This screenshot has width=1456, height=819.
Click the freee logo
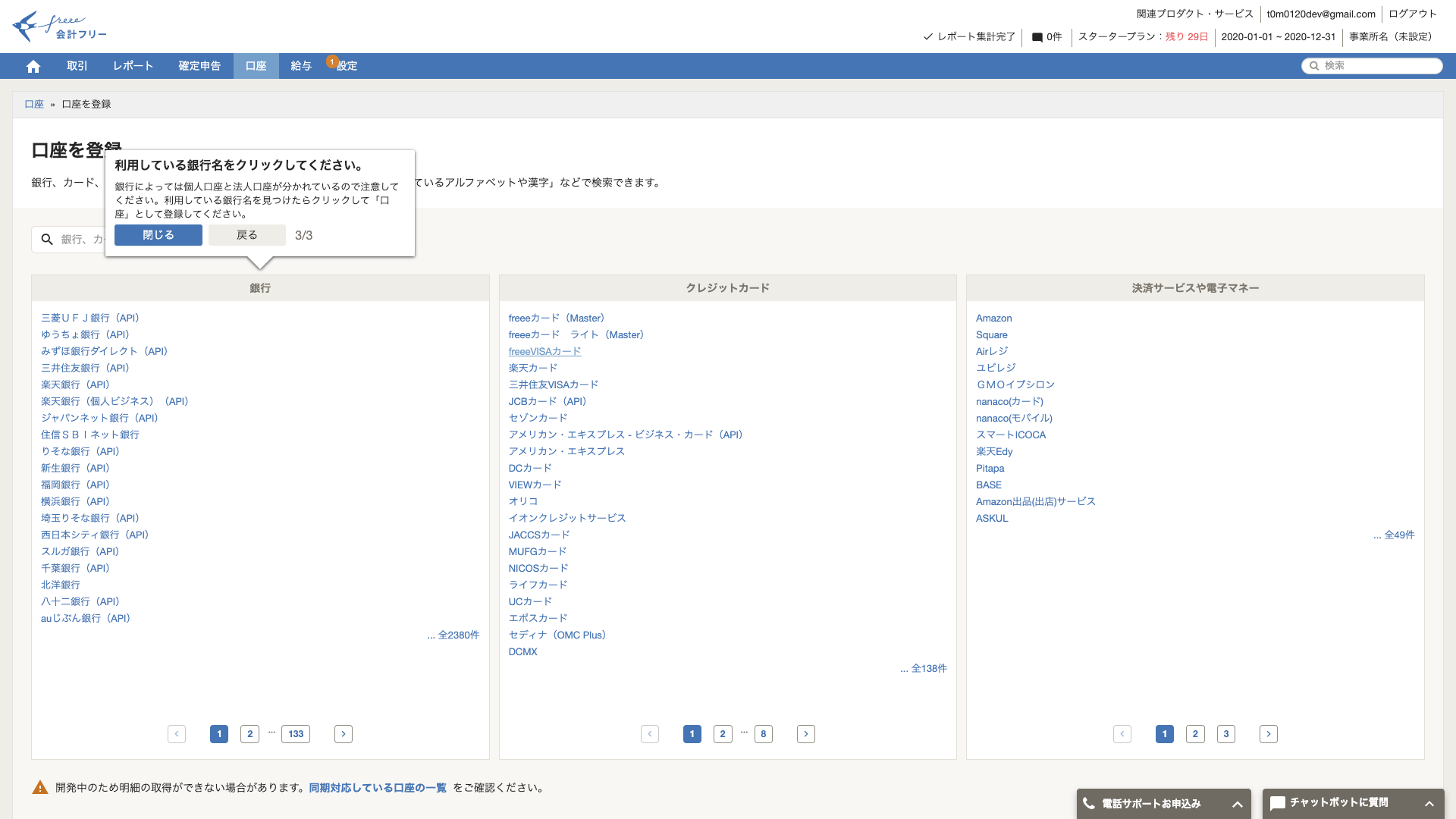(60, 27)
